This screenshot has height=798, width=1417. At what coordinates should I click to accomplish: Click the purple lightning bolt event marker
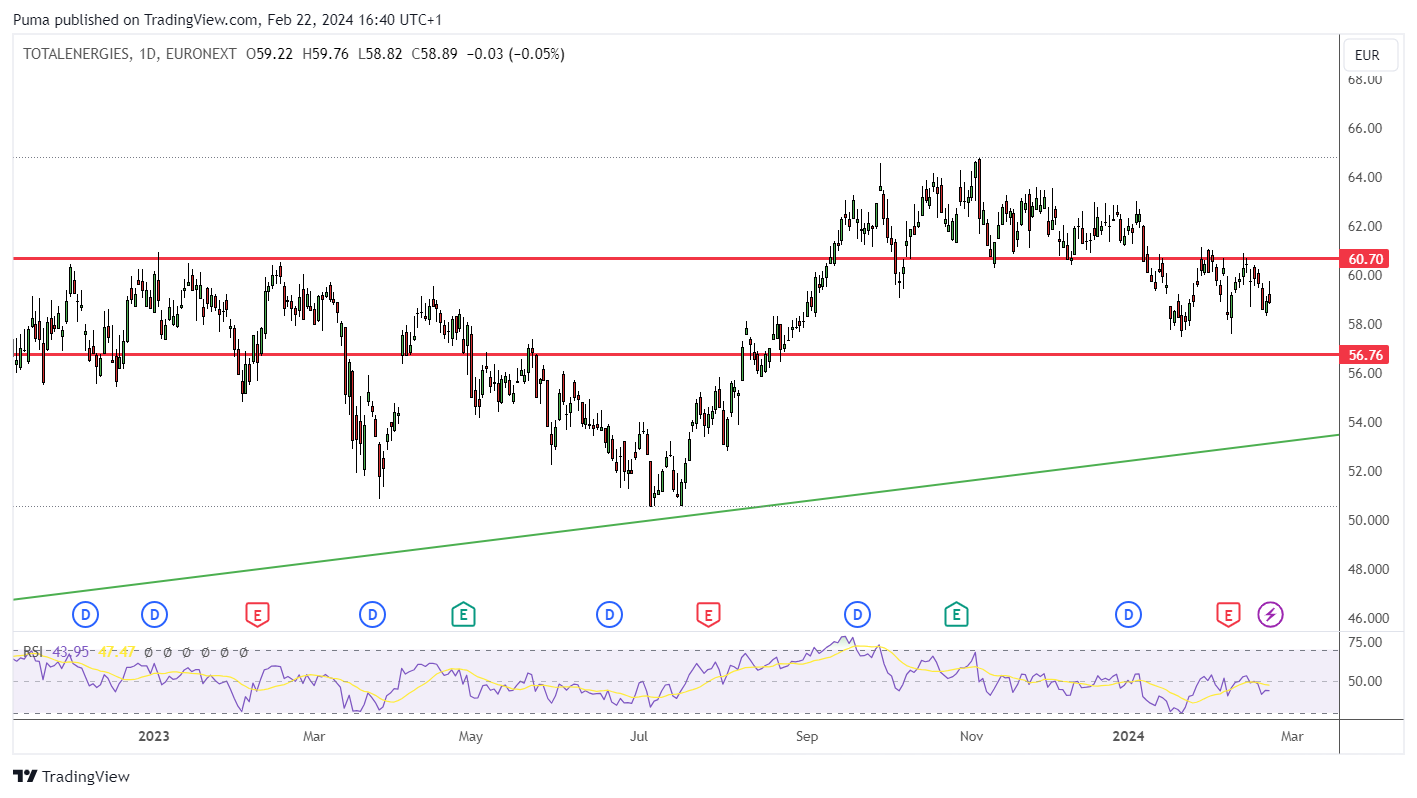(x=1270, y=614)
